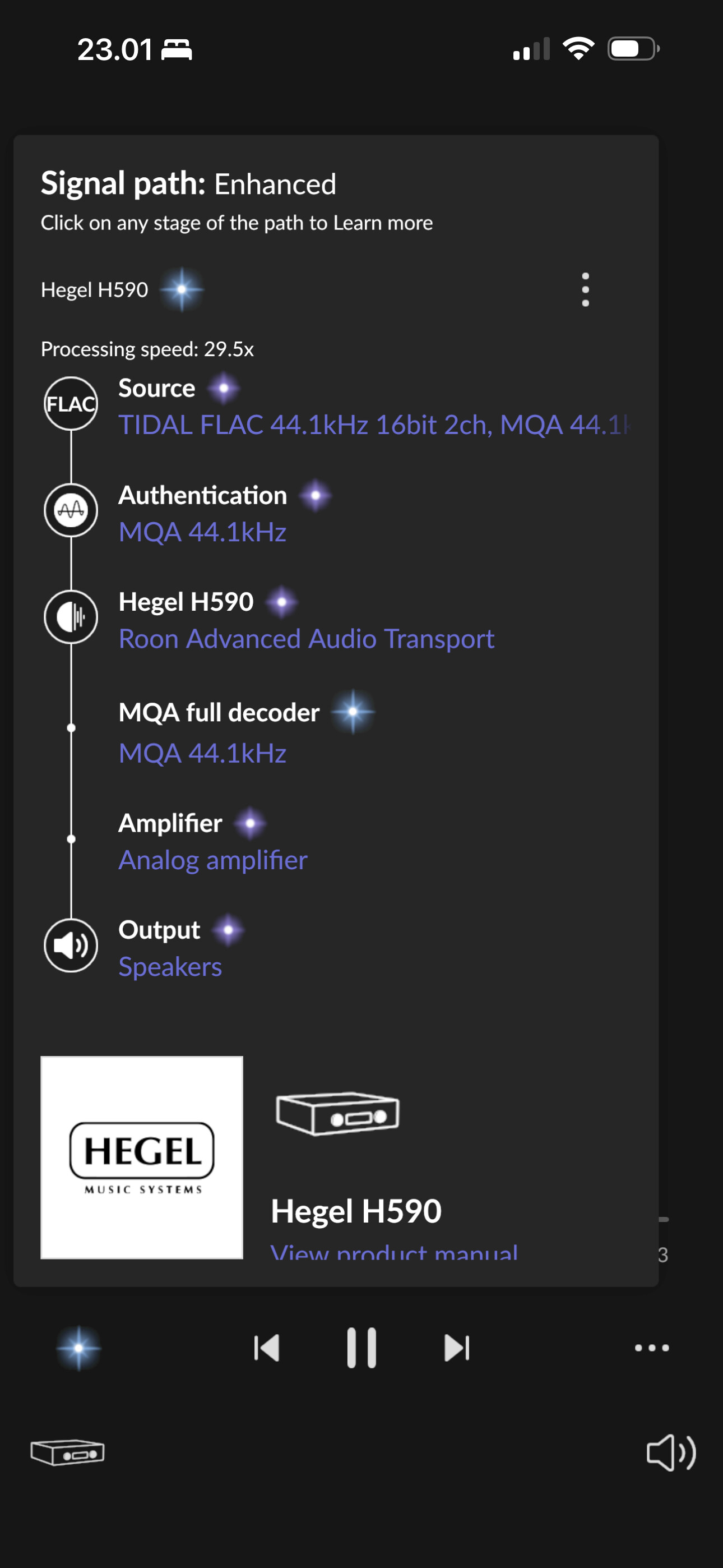723x1568 pixels.
Task: Tap the MQA Authentication waveform icon
Action: tap(71, 510)
